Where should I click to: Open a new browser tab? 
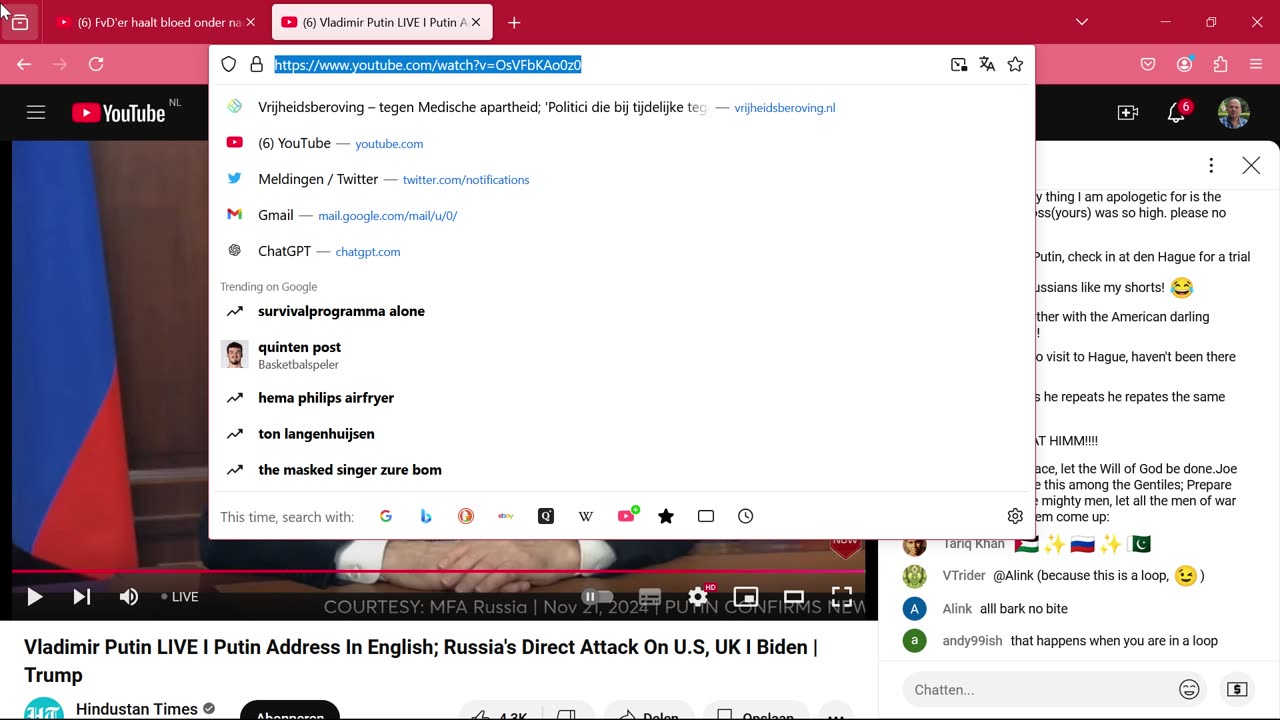coord(514,22)
